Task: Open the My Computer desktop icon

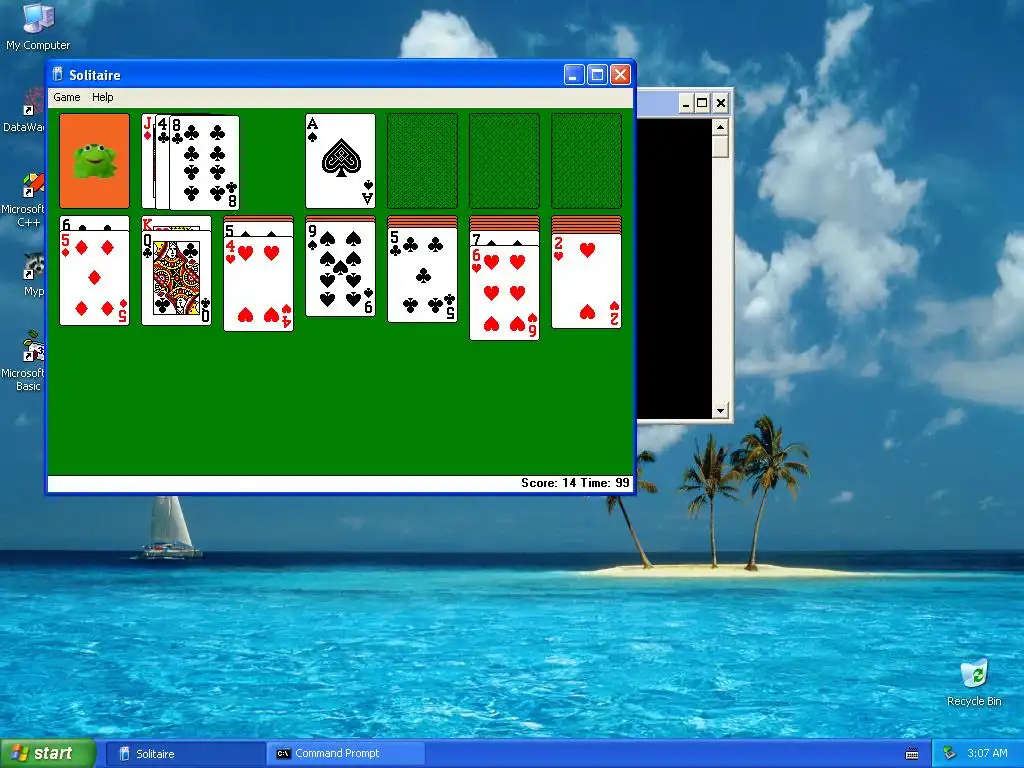Action: [x=38, y=26]
